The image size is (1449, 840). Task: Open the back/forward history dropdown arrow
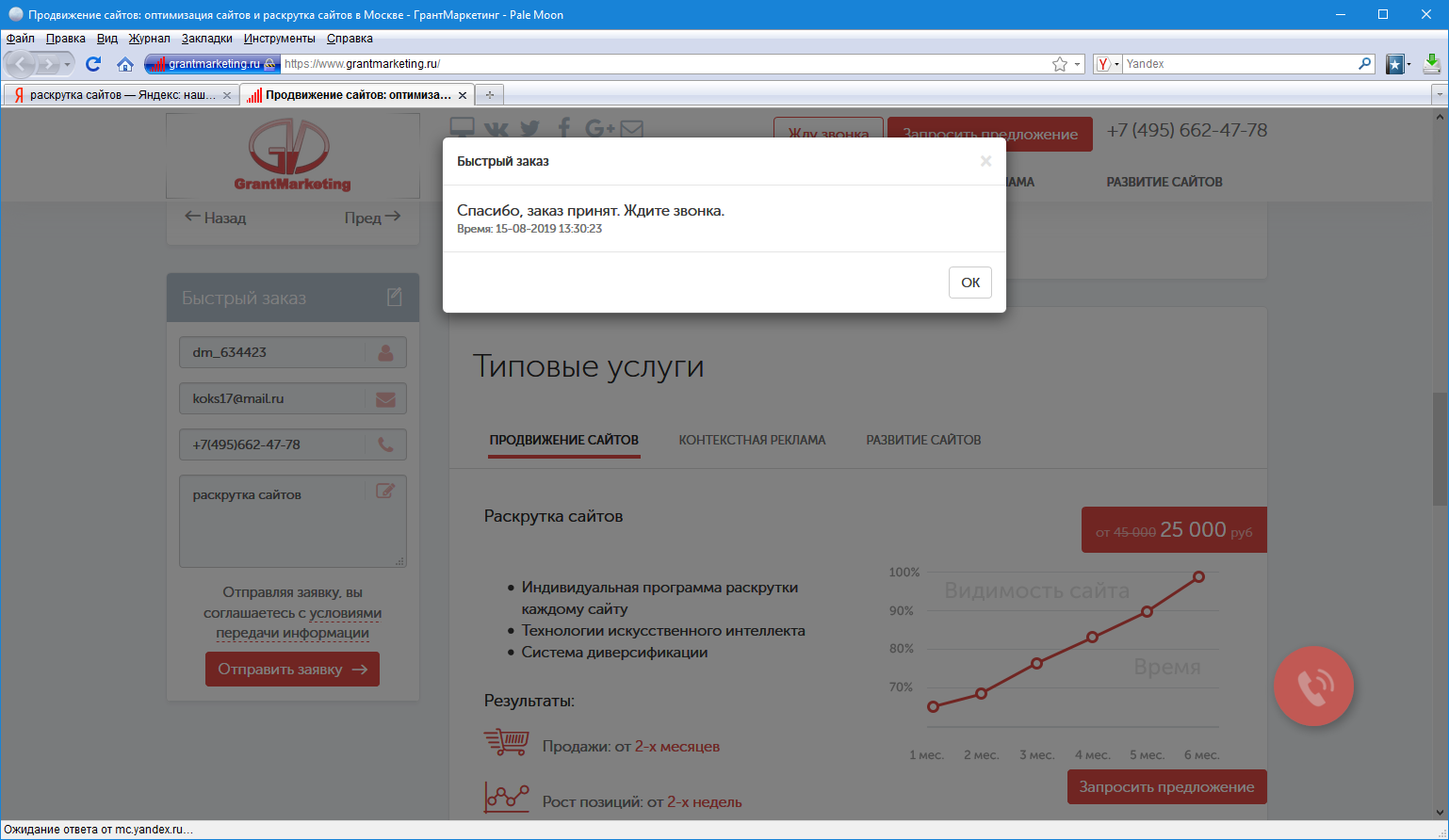(67, 64)
